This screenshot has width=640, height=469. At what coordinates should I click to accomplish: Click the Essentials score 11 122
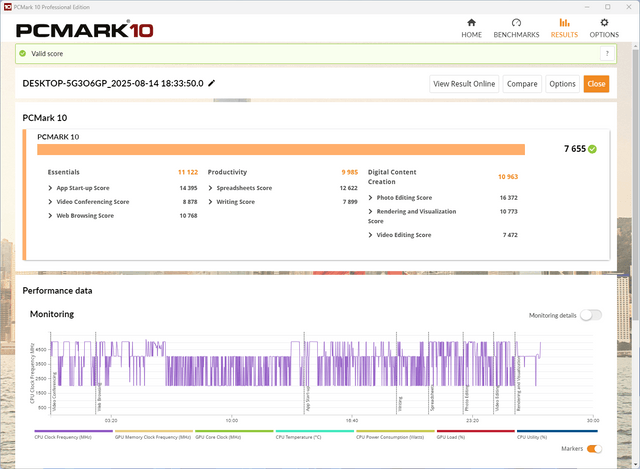click(x=188, y=172)
